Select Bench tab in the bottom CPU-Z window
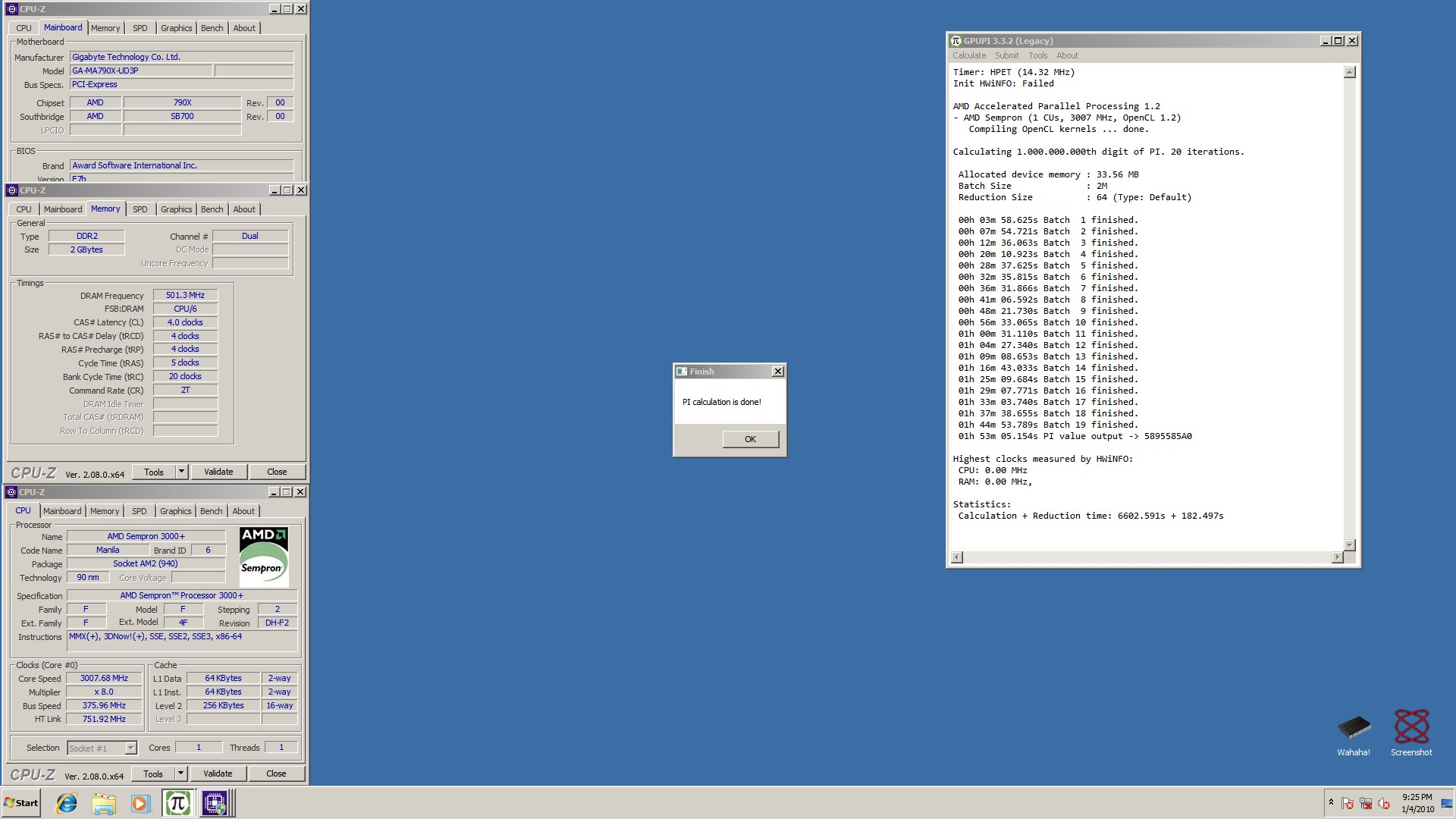This screenshot has height=819, width=1456. [212, 511]
